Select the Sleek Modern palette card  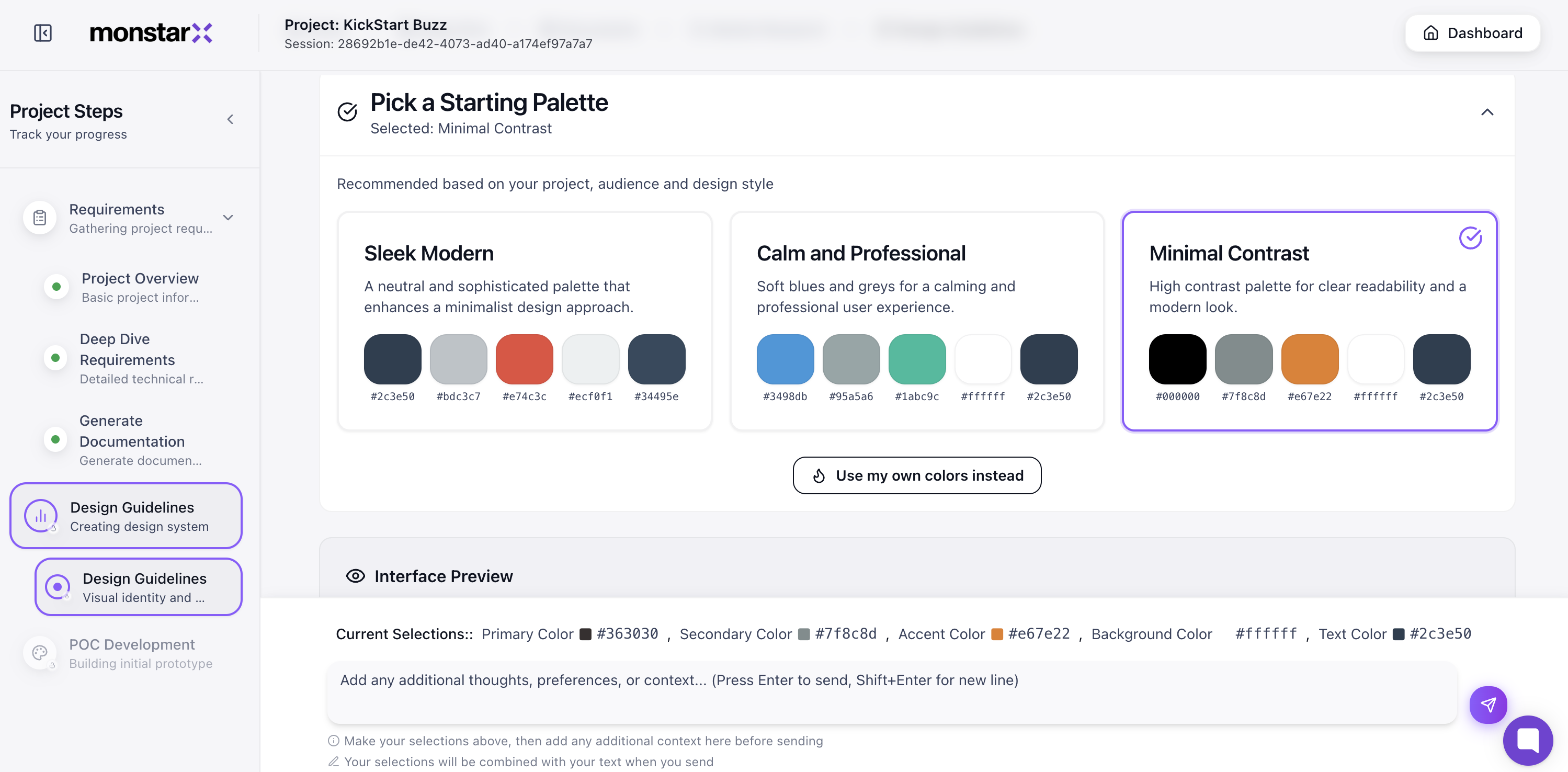click(524, 321)
